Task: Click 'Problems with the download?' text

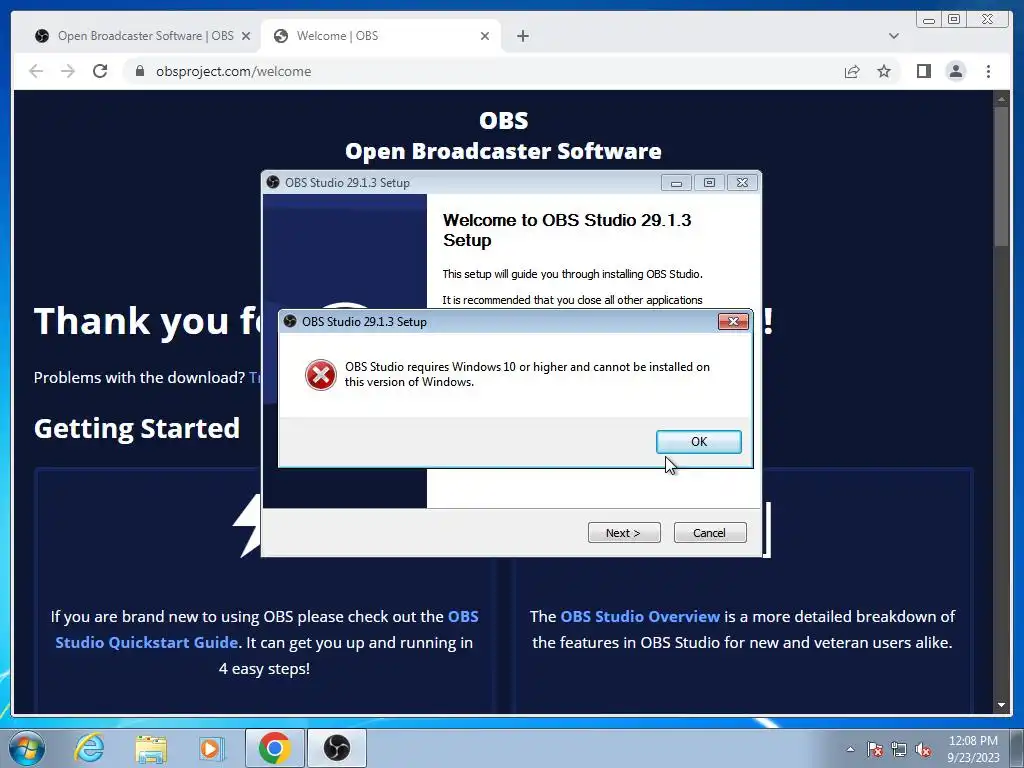Action: point(139,377)
